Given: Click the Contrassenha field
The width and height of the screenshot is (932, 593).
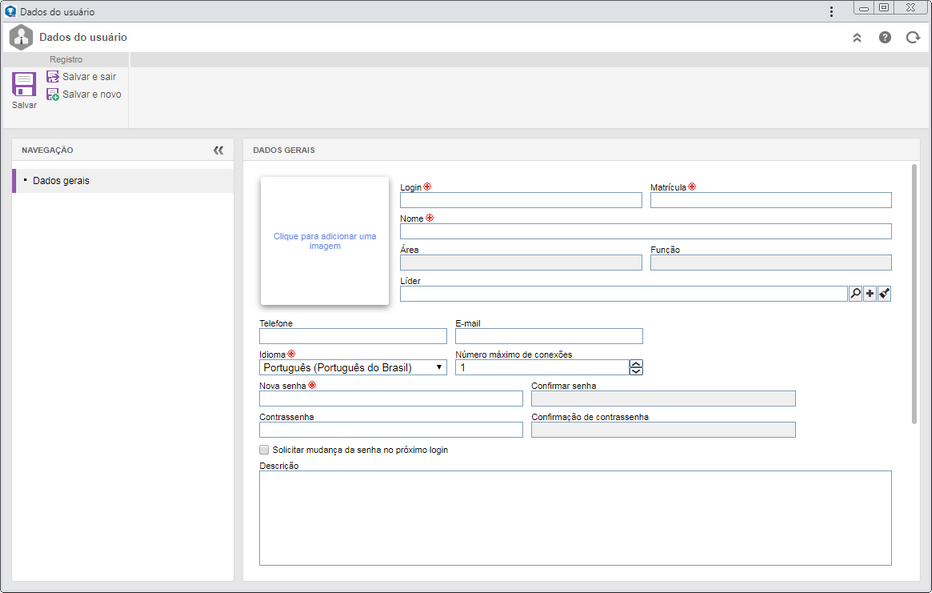Looking at the screenshot, I should click(x=391, y=430).
